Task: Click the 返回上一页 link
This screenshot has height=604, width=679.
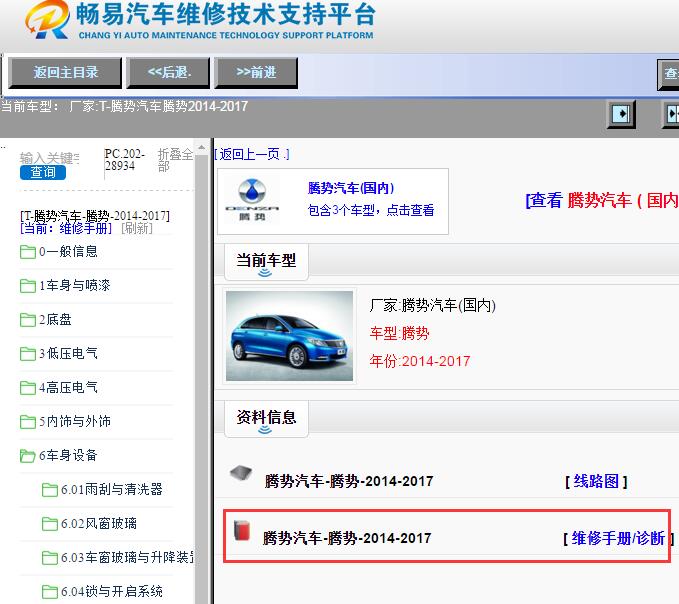Action: 252,154
